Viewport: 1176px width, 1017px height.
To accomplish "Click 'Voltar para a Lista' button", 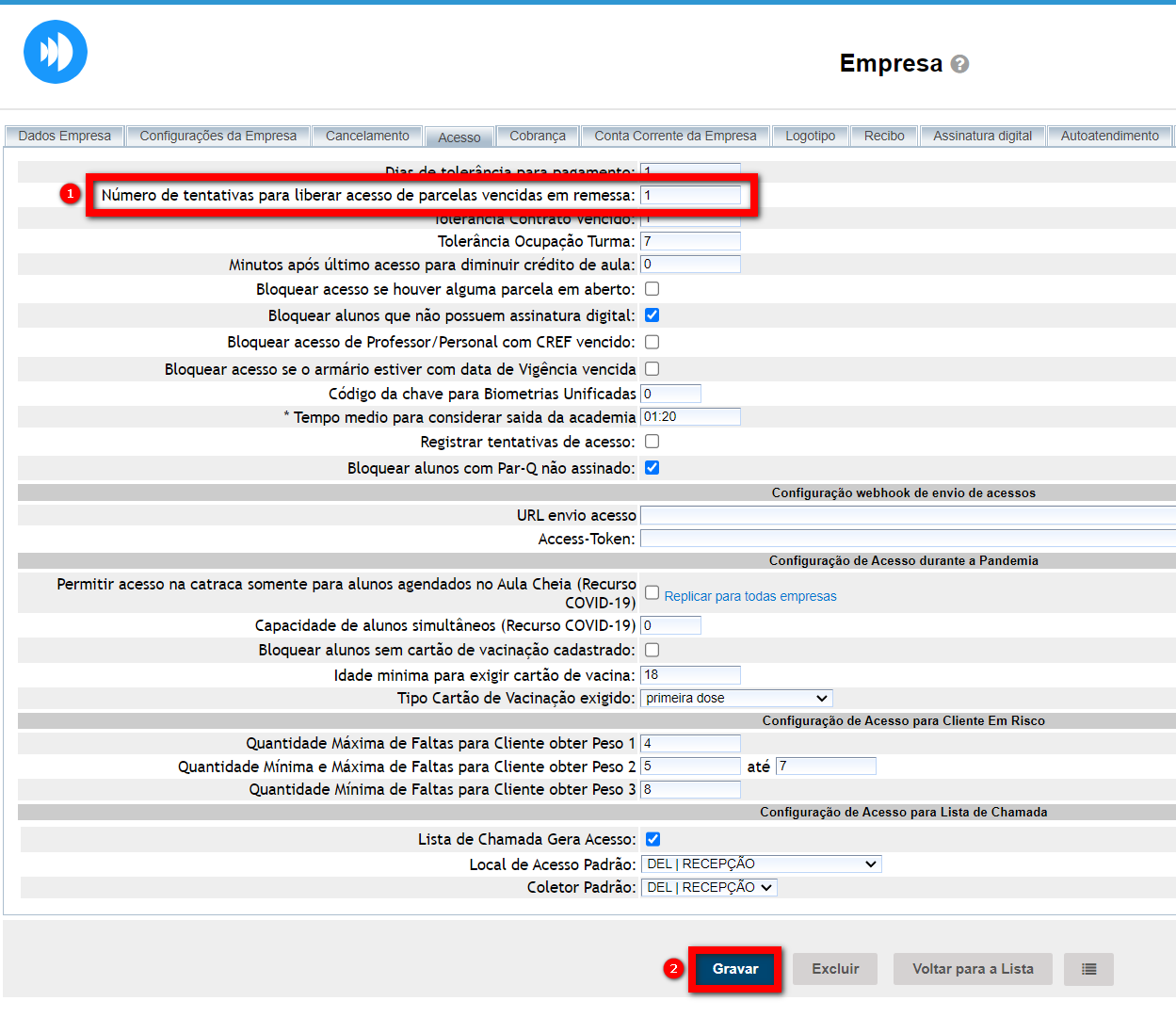I will (973, 969).
